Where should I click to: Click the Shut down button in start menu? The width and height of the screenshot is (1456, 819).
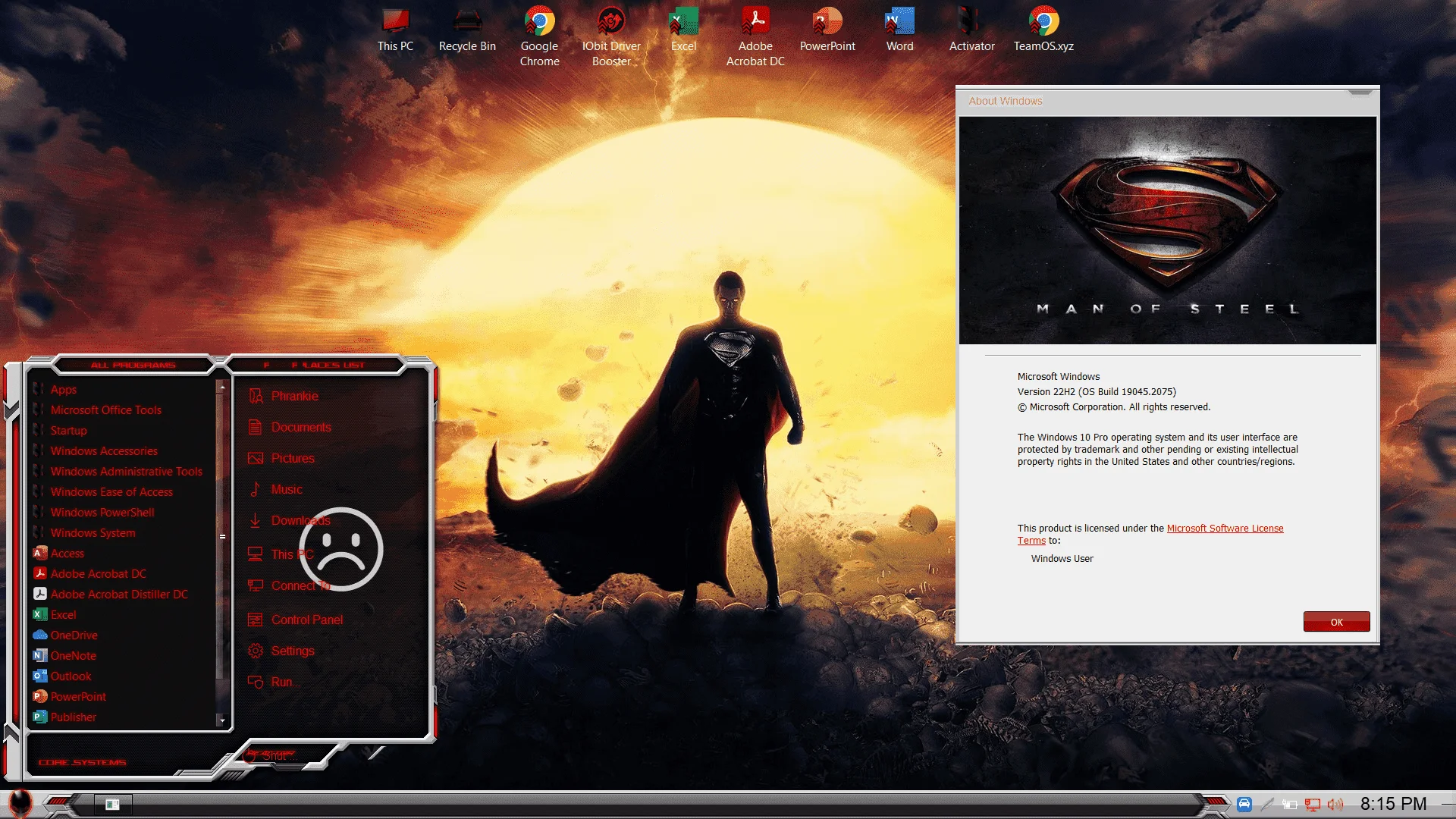271,756
